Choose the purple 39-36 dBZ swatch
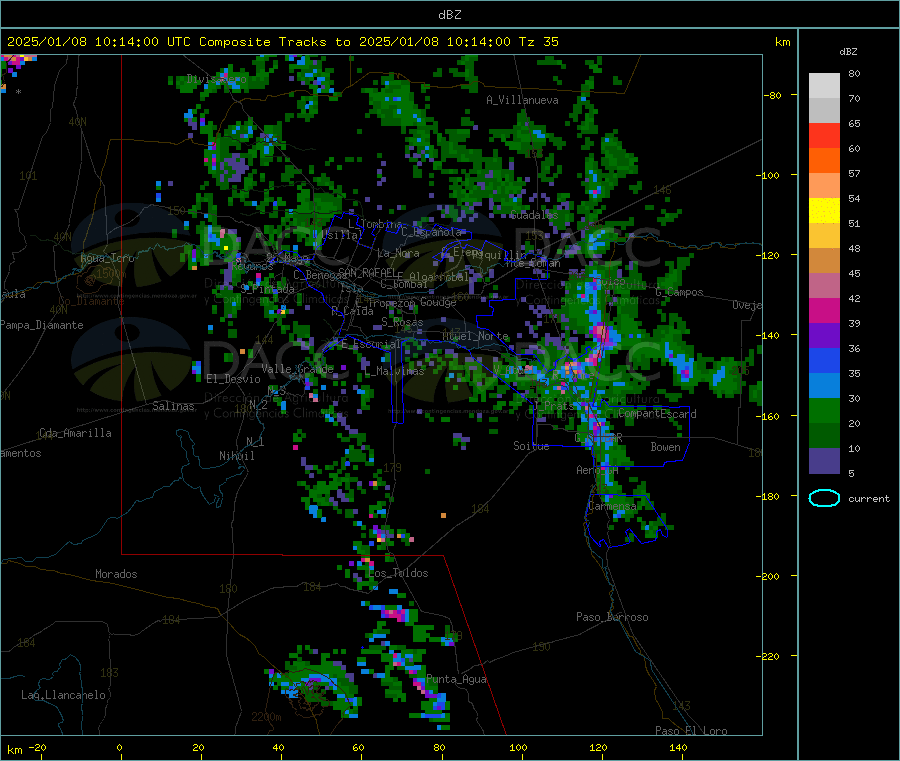The image size is (900, 761). tap(824, 336)
